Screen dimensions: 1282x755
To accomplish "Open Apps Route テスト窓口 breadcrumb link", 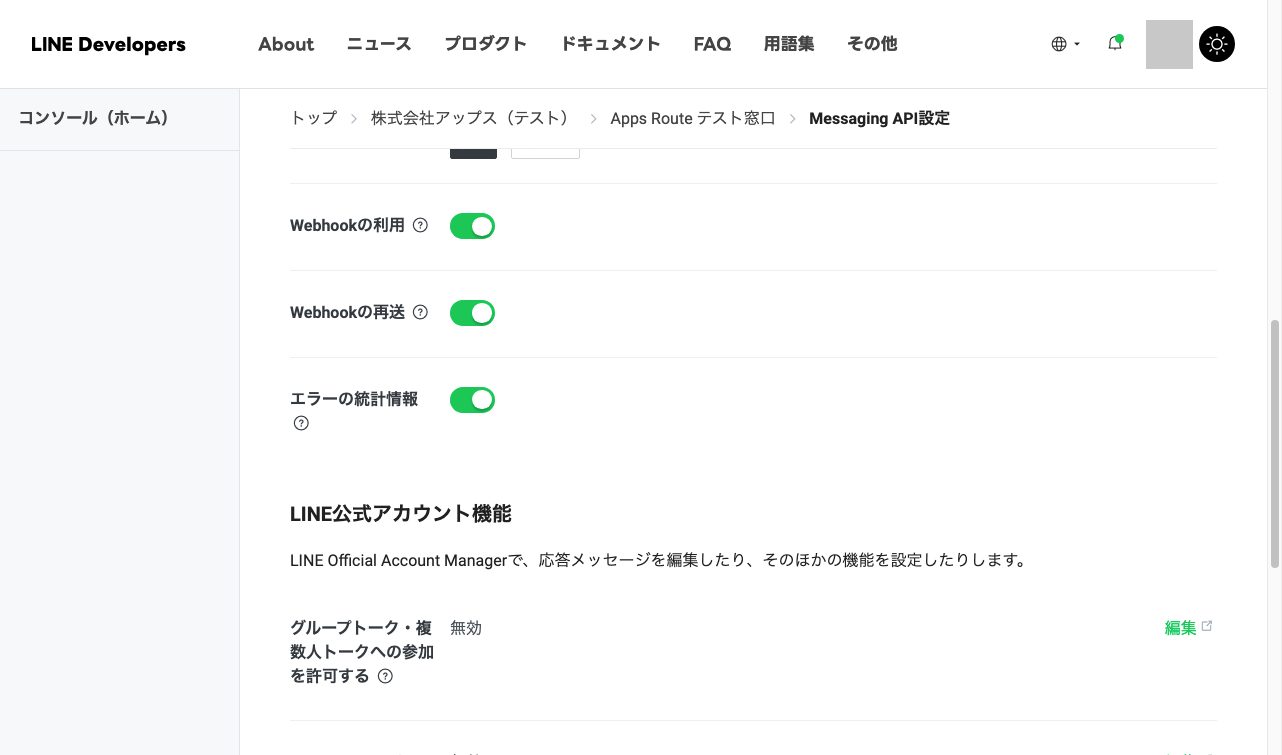I will (693, 118).
